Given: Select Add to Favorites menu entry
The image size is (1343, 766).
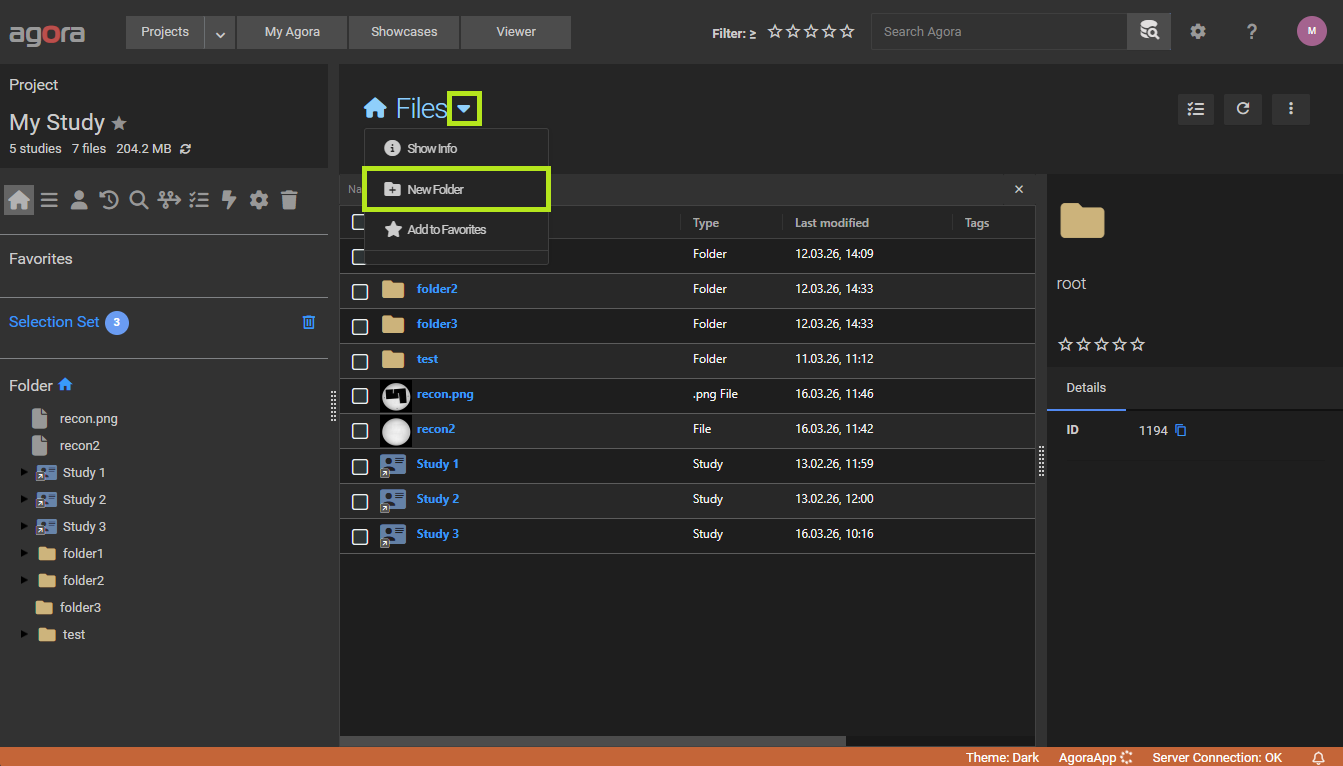Looking at the screenshot, I should [446, 230].
